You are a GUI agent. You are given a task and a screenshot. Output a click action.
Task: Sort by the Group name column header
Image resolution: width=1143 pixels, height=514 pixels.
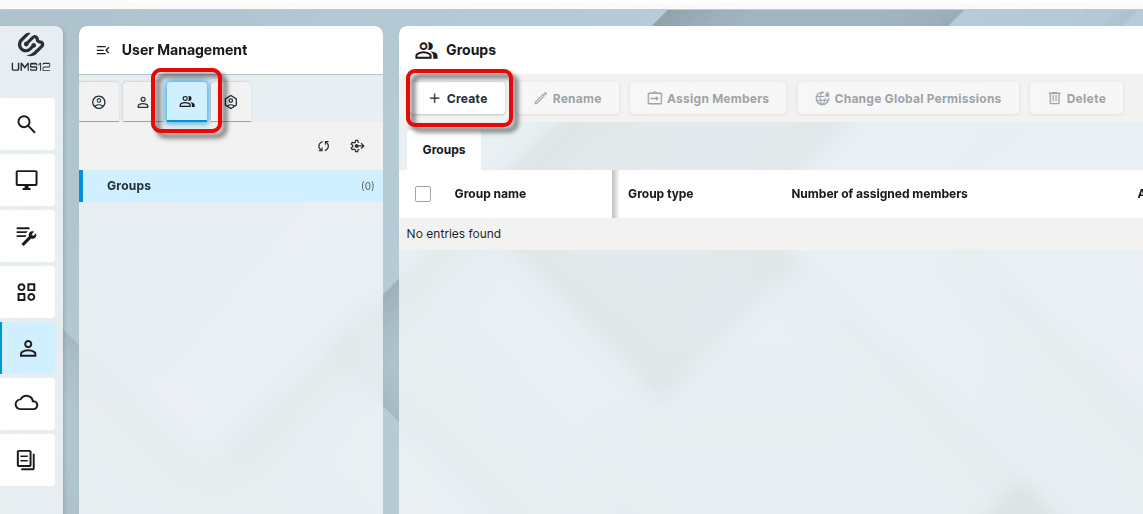click(490, 194)
